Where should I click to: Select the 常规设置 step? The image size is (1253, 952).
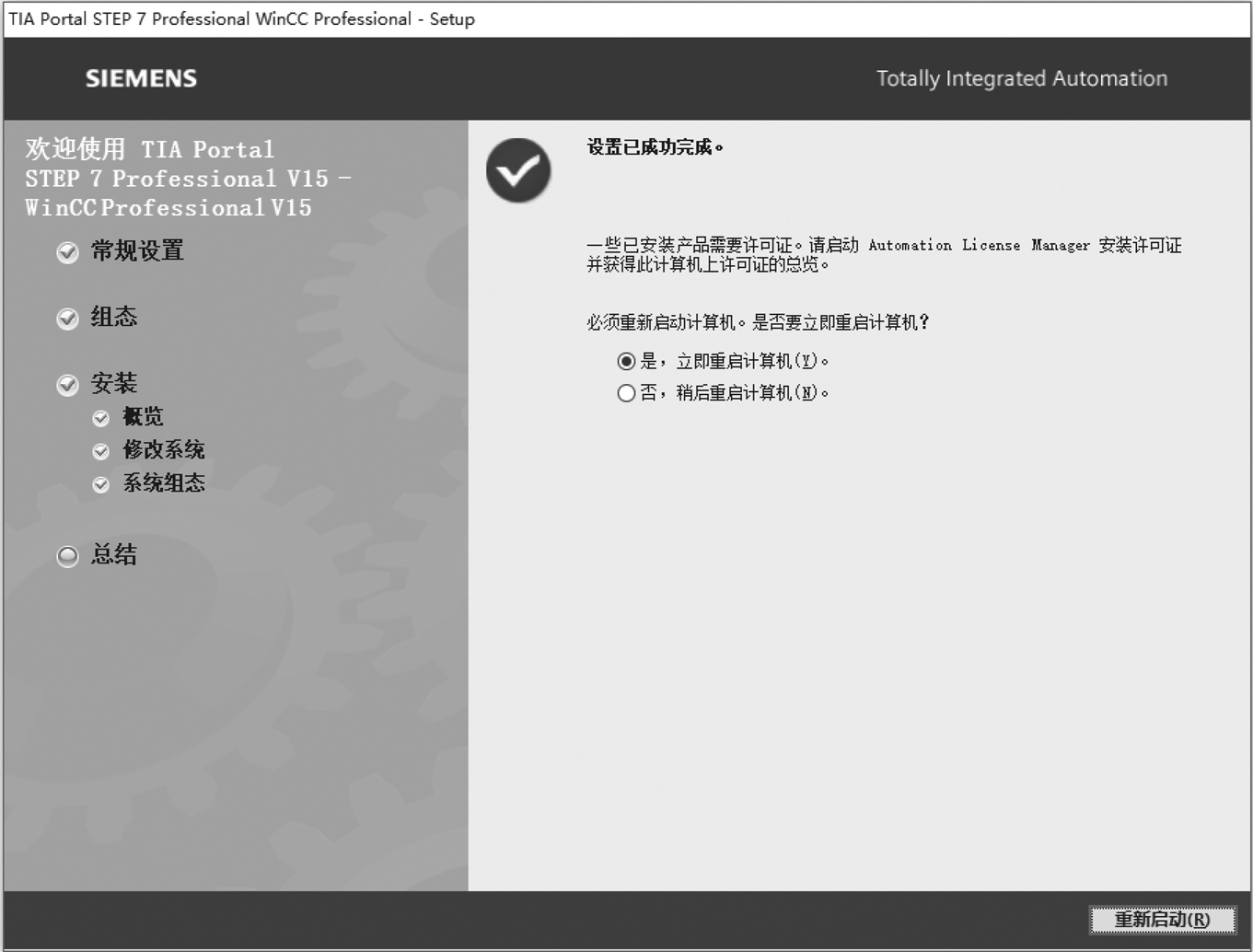137,250
